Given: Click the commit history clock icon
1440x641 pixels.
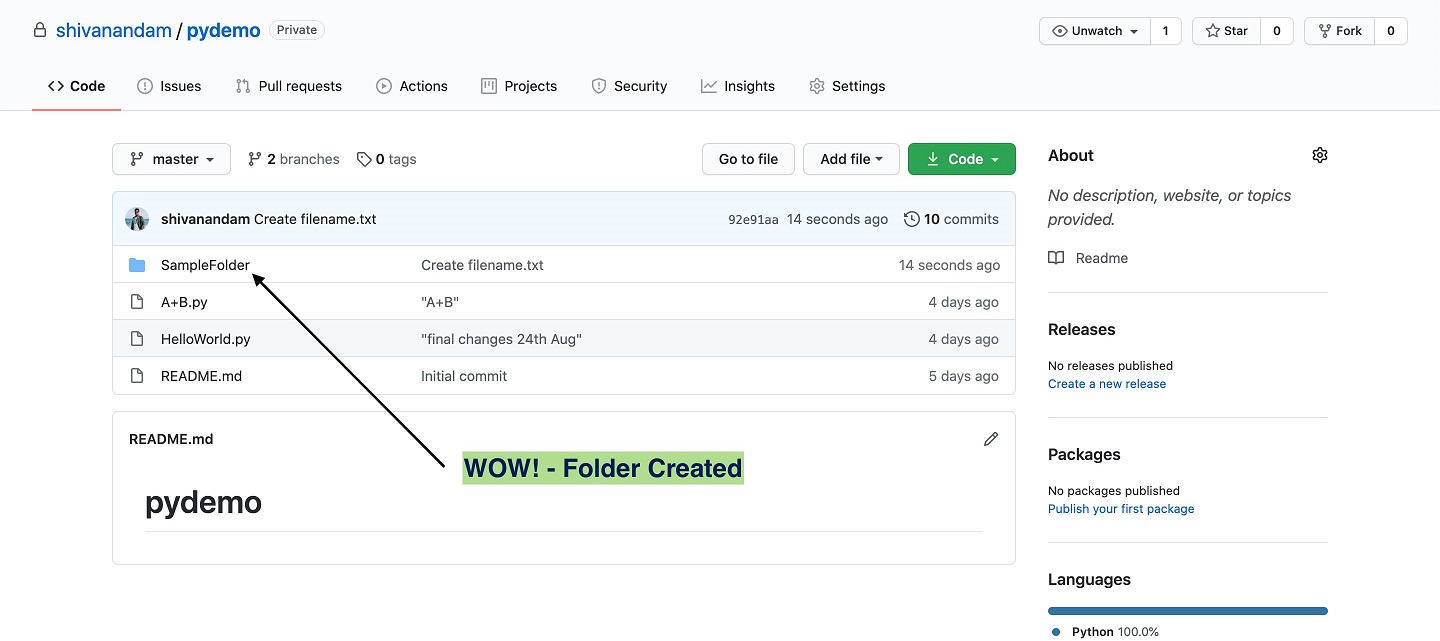Looking at the screenshot, I should (x=911, y=219).
